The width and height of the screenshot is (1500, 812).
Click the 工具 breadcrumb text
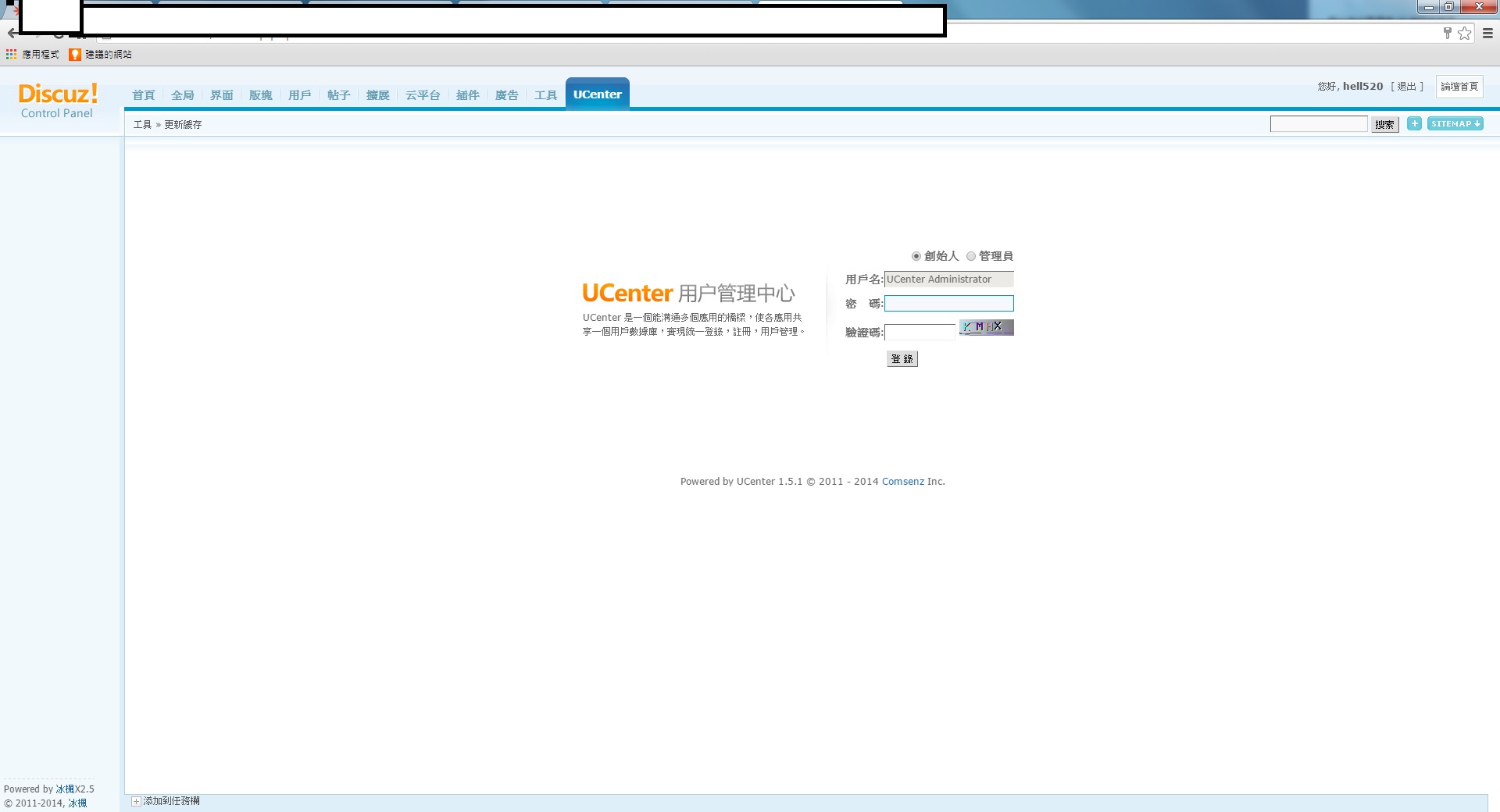[142, 125]
